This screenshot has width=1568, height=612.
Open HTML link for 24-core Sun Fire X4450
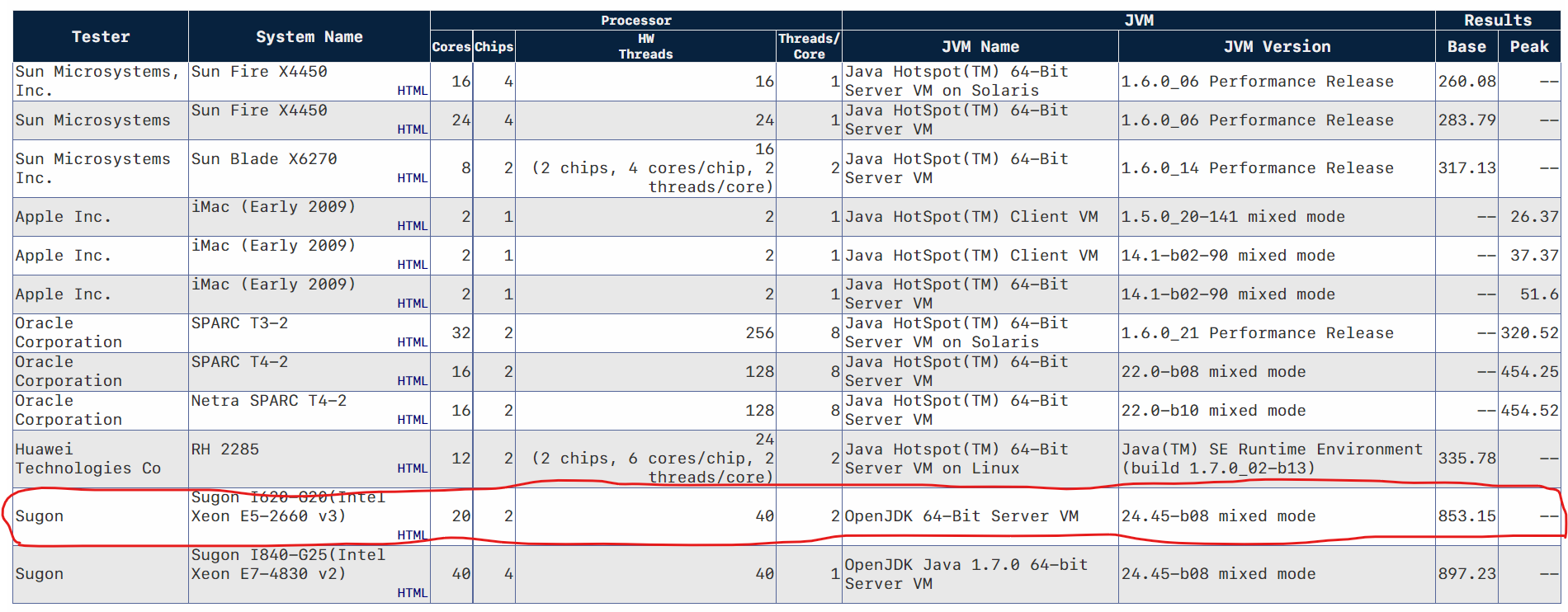coord(412,129)
